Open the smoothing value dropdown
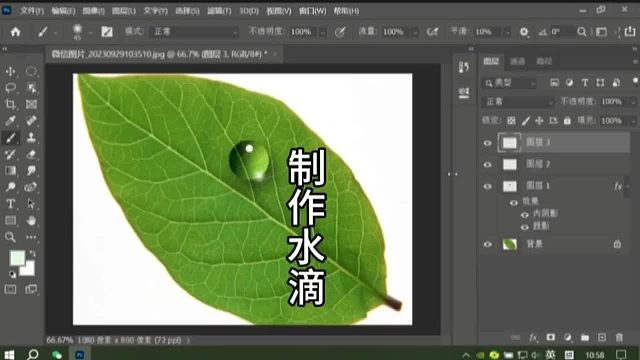Screen dimensions: 640x360 507,32
